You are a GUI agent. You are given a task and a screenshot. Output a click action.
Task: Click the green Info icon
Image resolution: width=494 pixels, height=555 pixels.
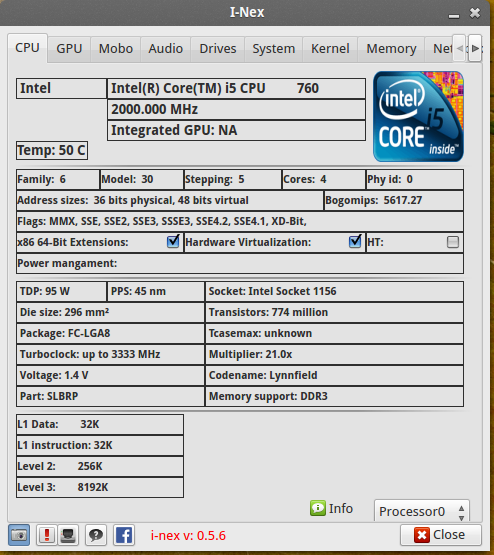click(x=318, y=508)
